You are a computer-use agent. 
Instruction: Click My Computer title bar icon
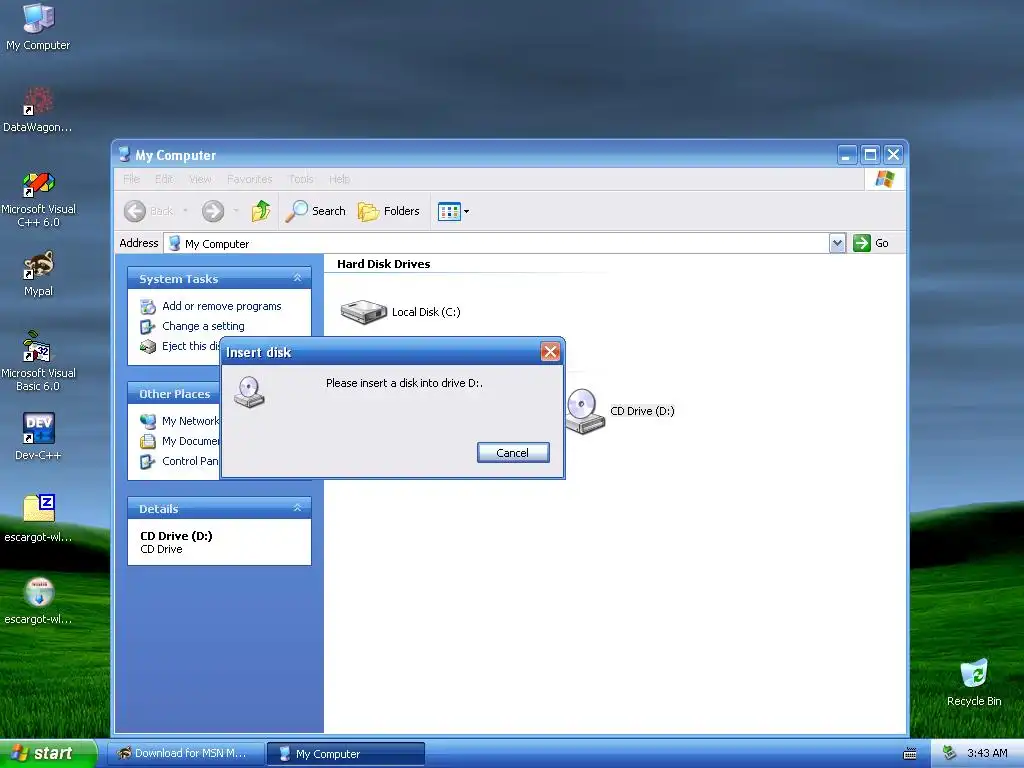(x=124, y=155)
